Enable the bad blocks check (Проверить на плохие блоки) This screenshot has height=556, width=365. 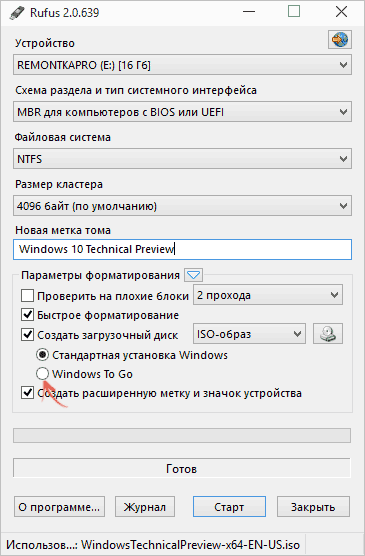(27, 296)
